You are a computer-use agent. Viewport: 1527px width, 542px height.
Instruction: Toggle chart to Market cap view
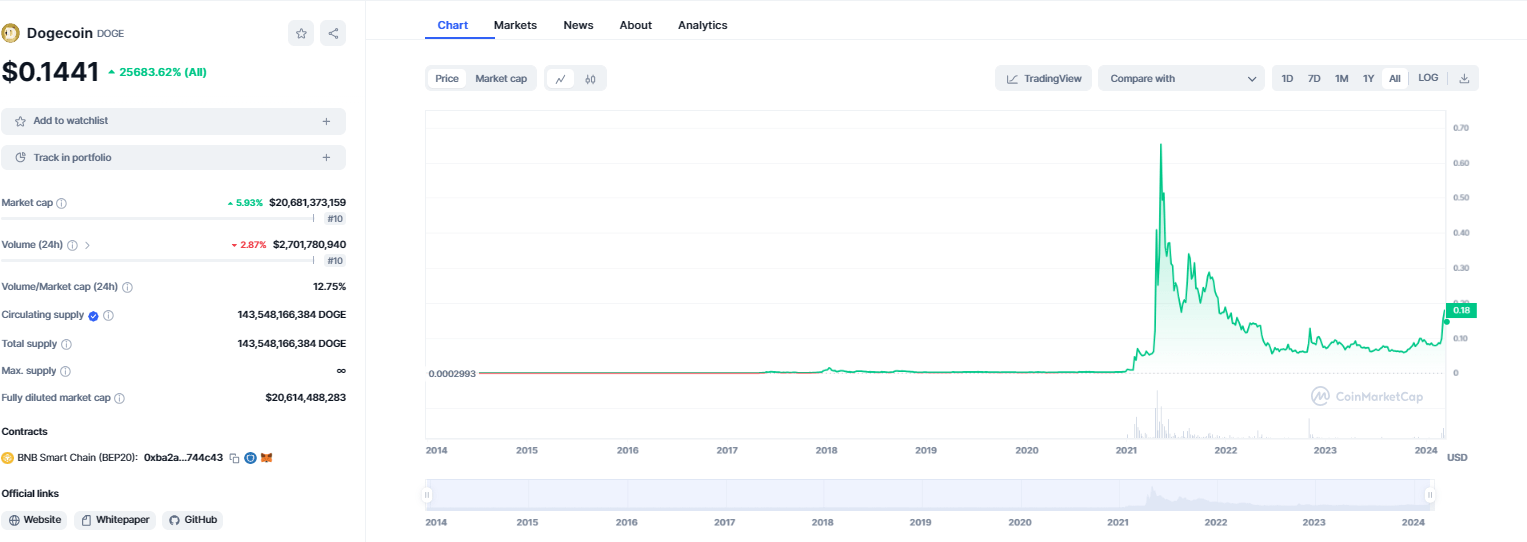point(501,79)
